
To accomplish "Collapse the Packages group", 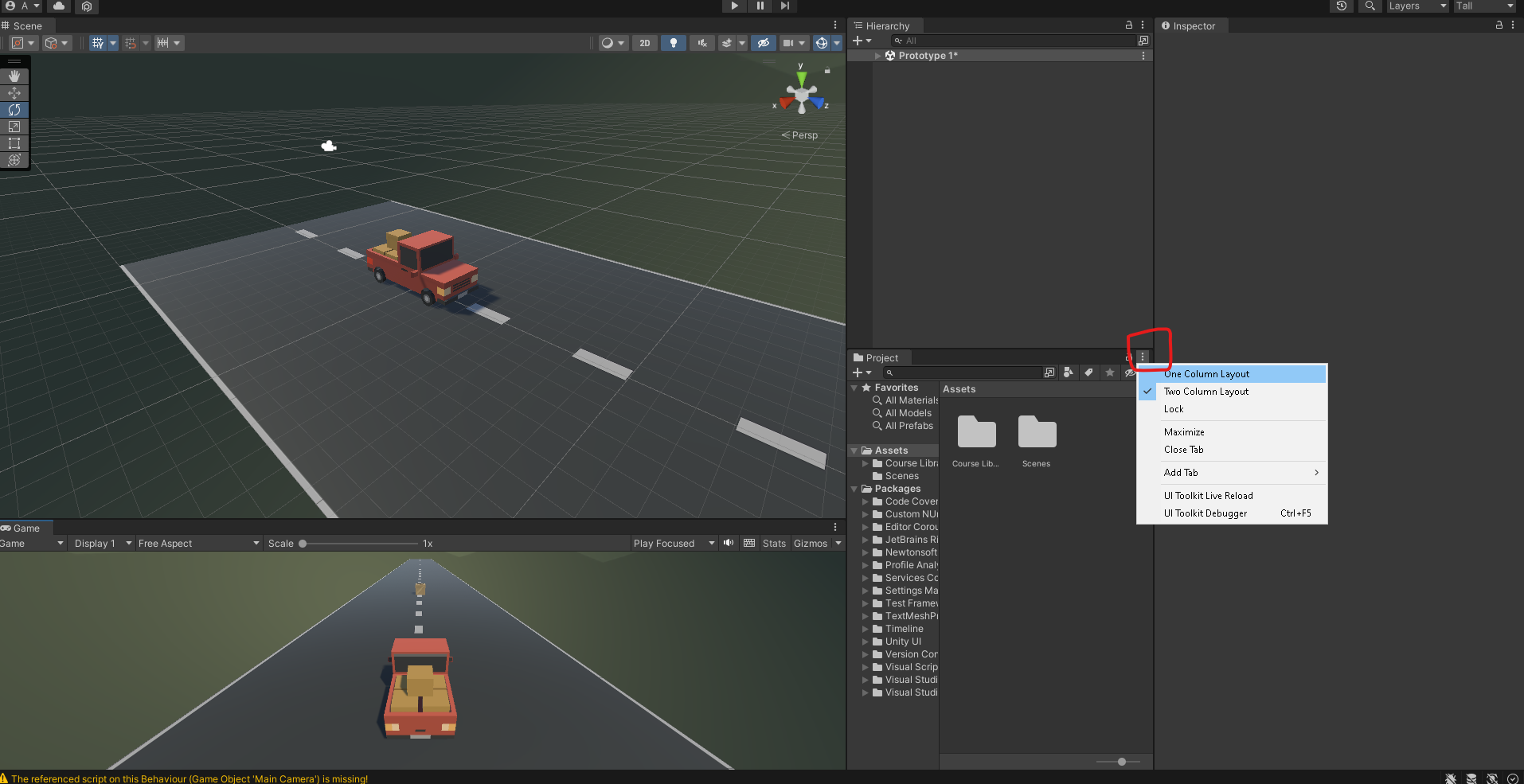I will tap(854, 489).
